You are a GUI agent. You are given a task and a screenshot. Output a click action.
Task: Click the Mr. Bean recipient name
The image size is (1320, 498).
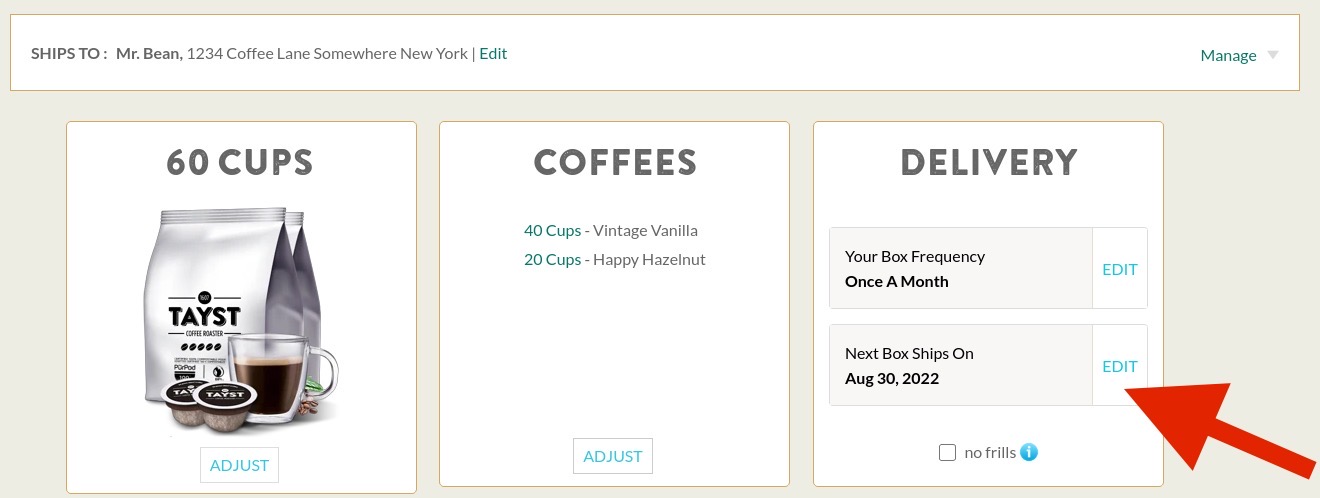(x=149, y=53)
